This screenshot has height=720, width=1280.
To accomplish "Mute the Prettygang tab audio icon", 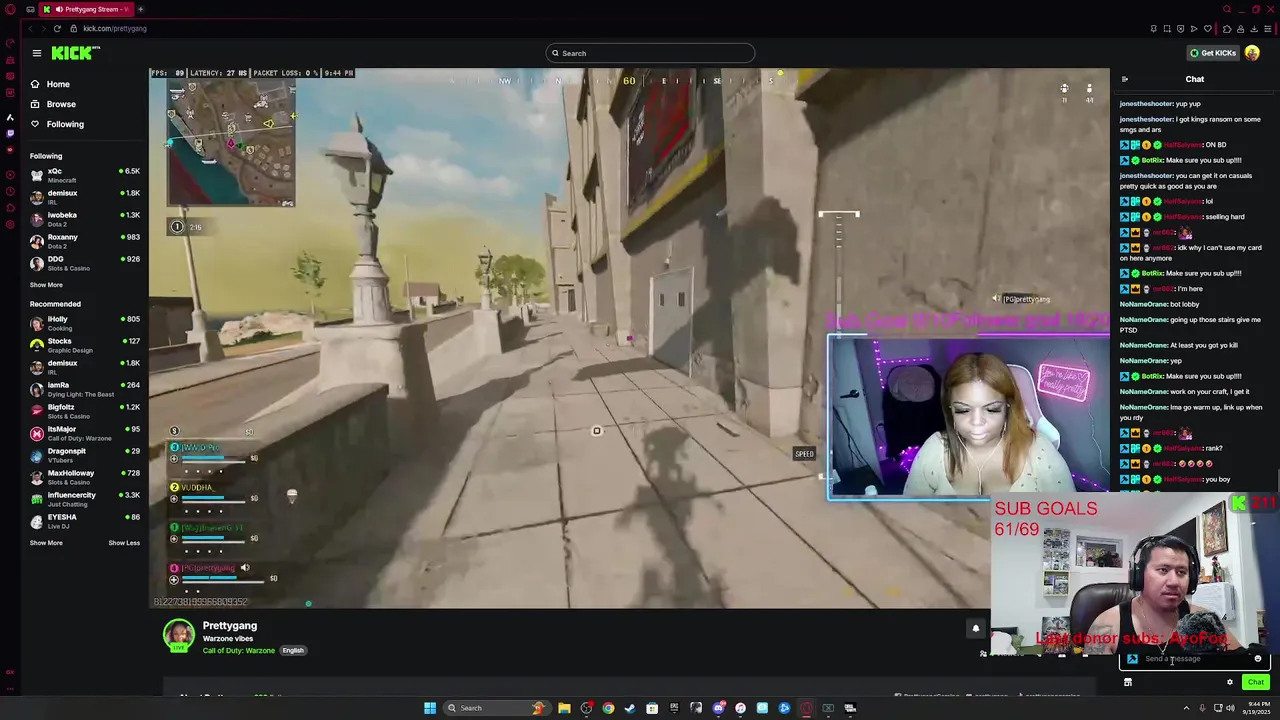I will coord(59,9).
